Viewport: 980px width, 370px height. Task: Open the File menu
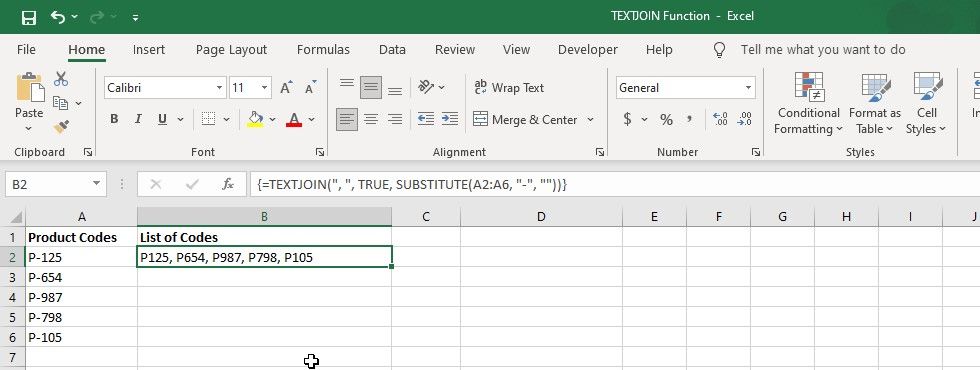point(26,50)
